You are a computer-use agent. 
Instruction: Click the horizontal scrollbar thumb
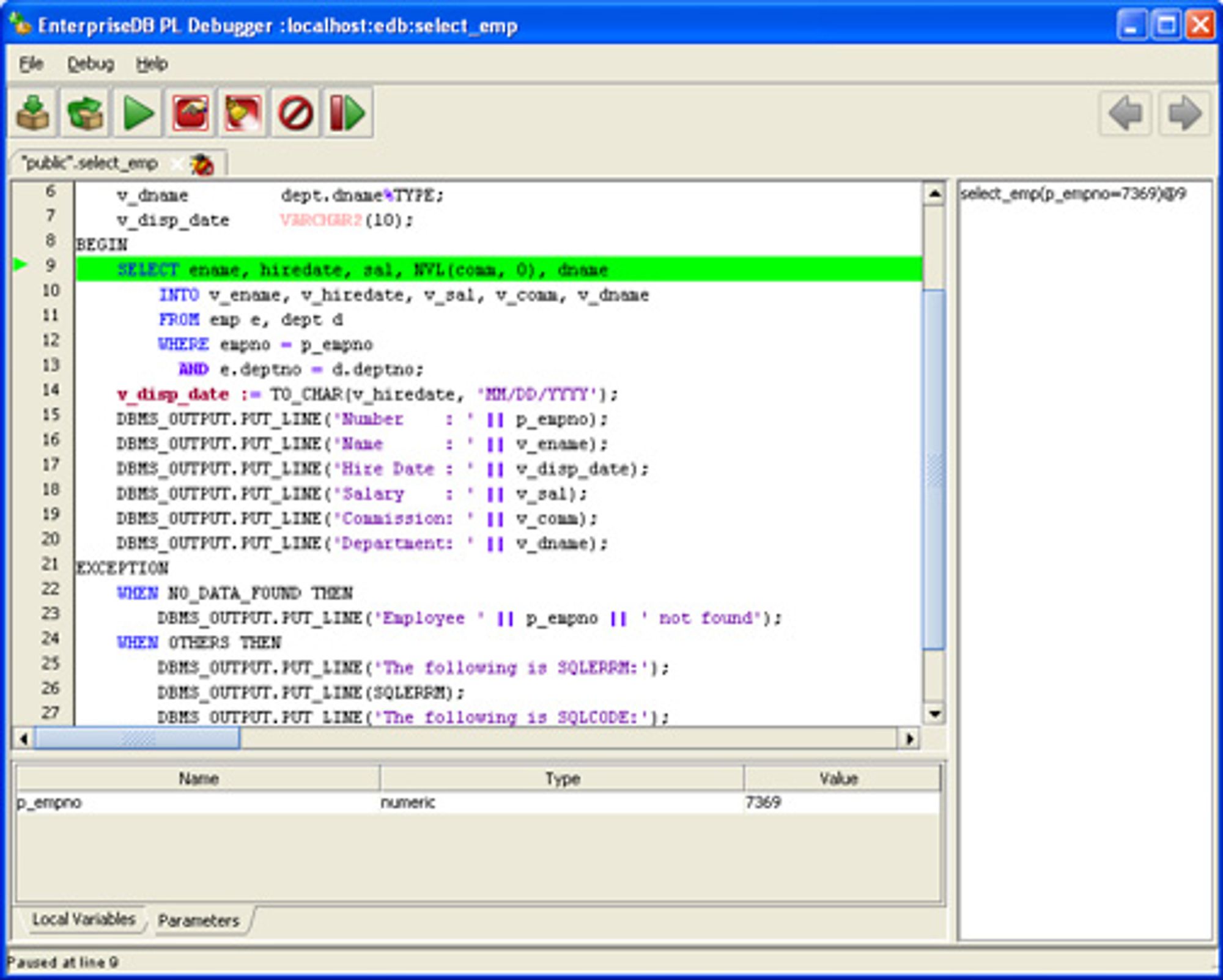point(137,739)
